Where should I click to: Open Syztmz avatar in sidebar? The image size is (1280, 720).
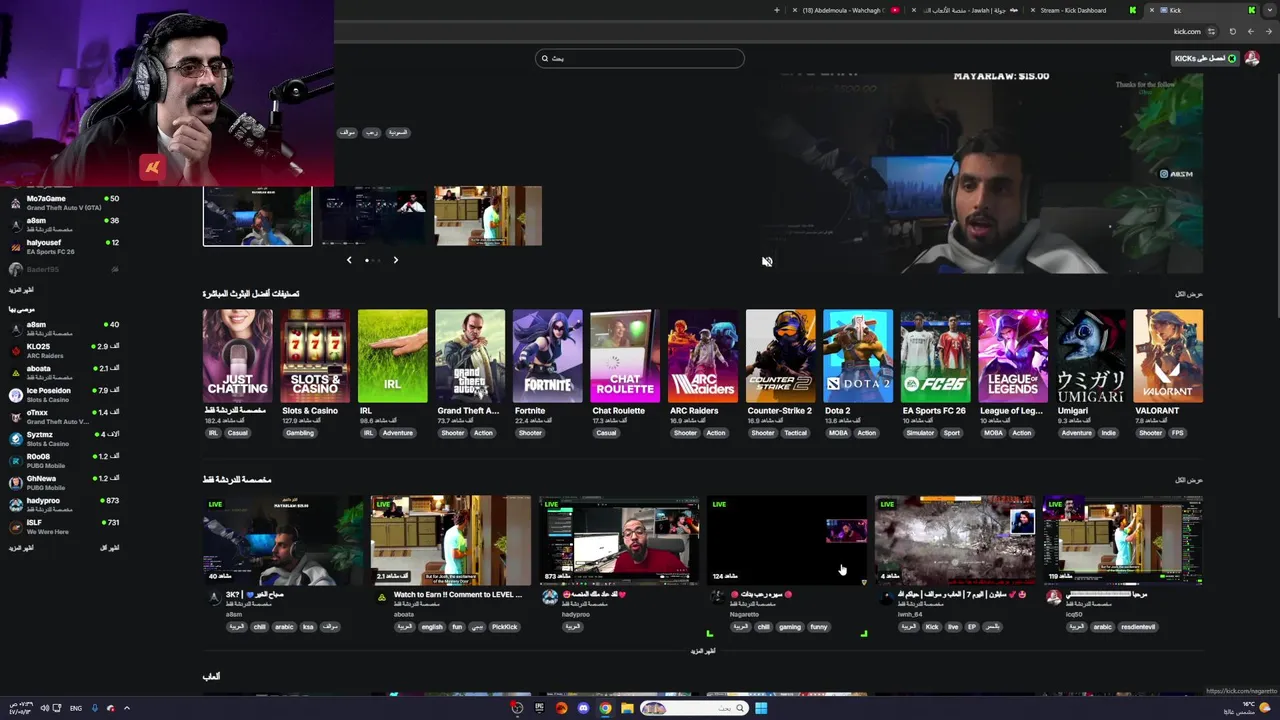tap(16, 439)
